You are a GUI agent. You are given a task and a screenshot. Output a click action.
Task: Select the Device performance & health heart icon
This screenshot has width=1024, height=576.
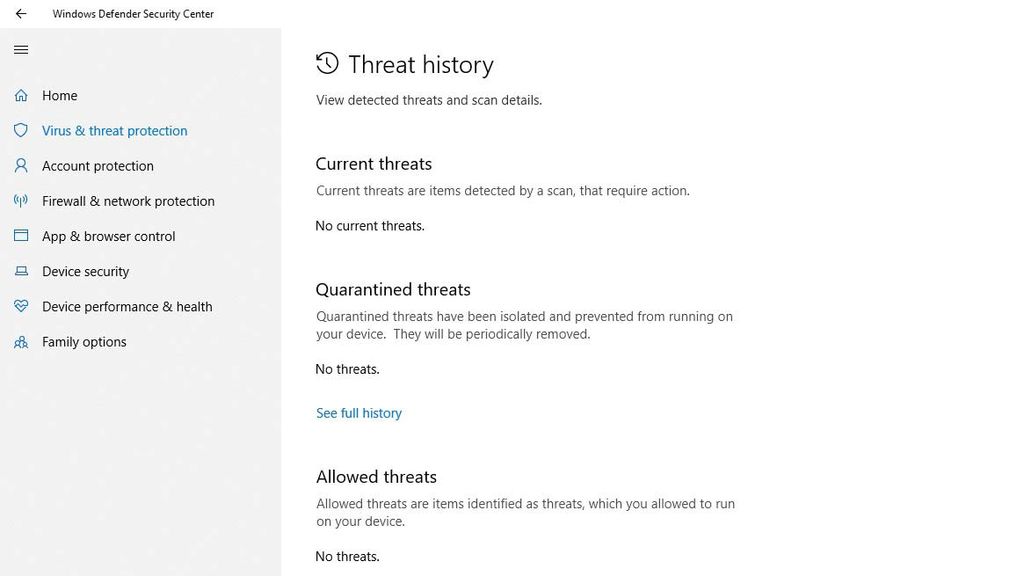click(21, 306)
